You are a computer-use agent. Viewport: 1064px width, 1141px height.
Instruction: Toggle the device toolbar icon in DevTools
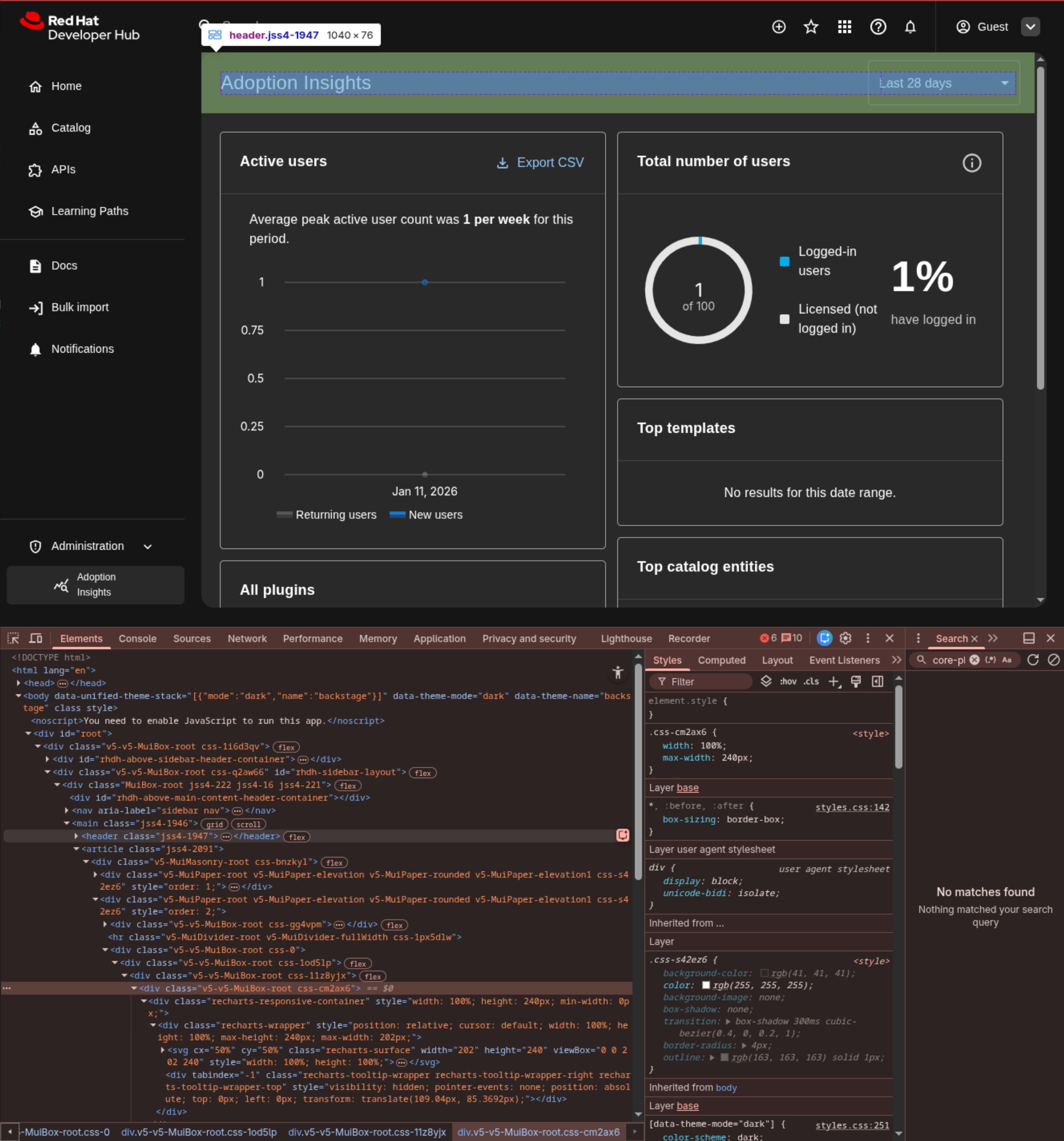click(36, 638)
